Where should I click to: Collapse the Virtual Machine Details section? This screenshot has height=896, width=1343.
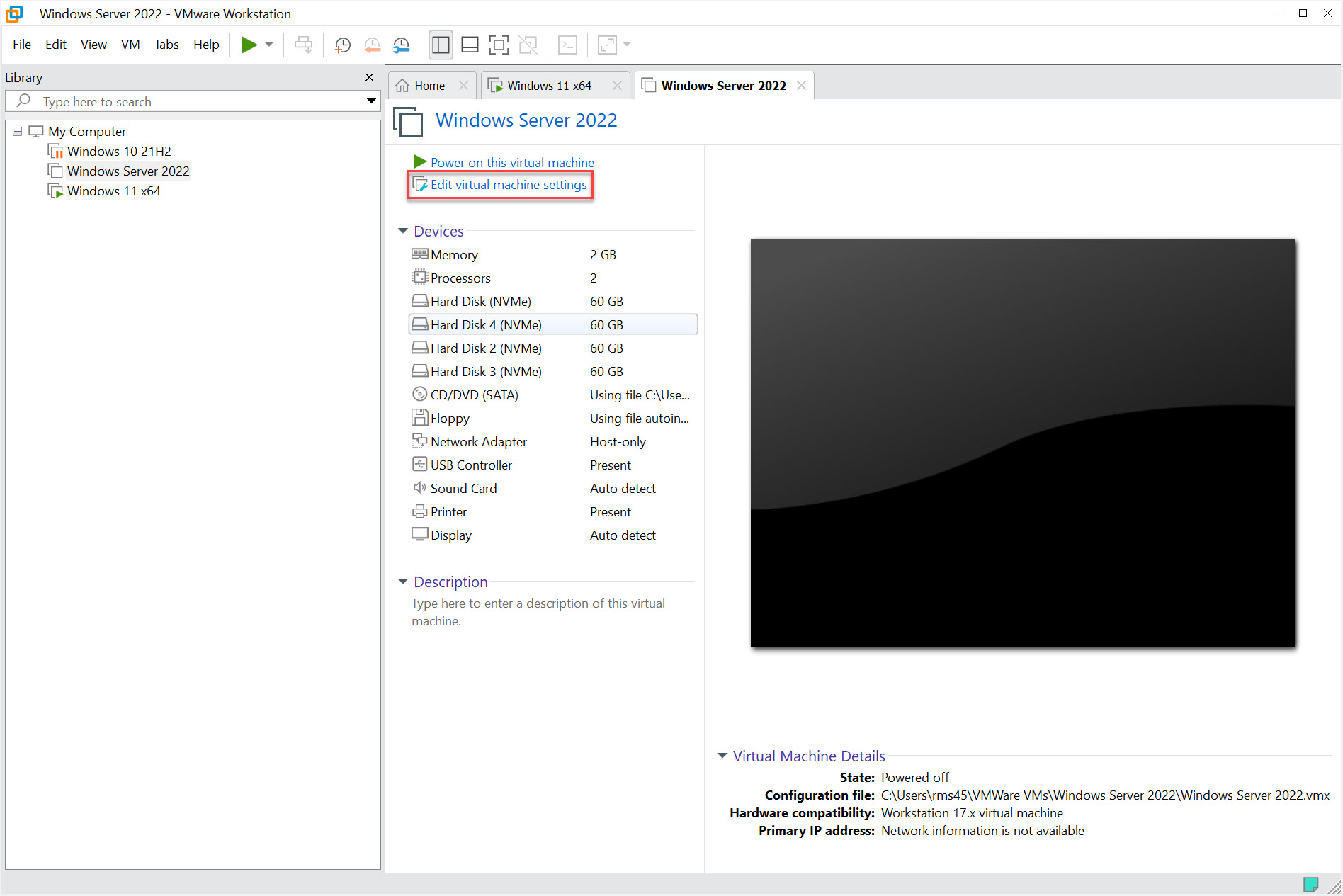tap(722, 756)
